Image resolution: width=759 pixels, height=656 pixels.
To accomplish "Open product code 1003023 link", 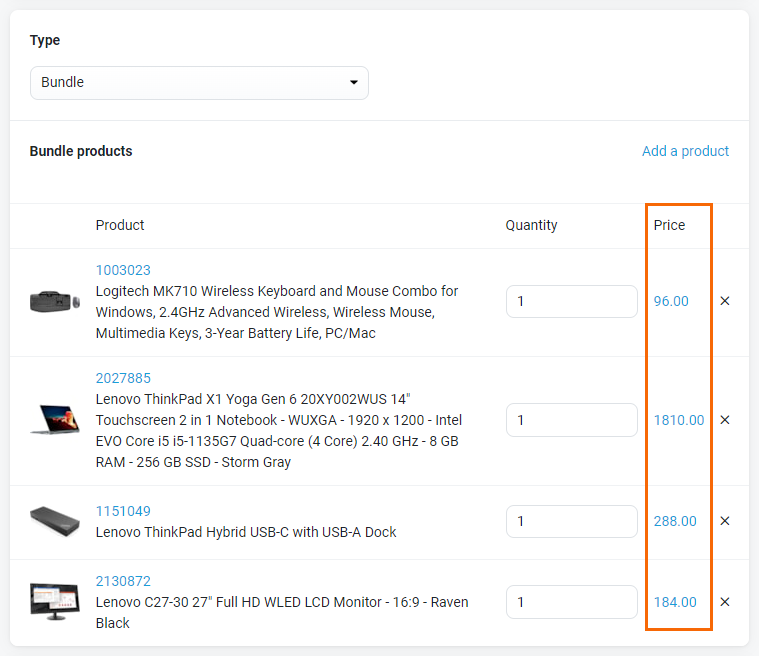I will pos(123,270).
